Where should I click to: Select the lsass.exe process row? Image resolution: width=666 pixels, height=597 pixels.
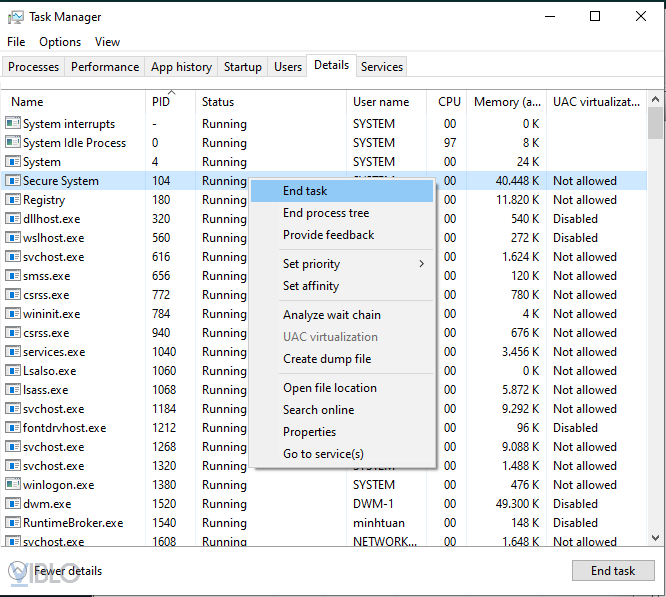click(45, 390)
